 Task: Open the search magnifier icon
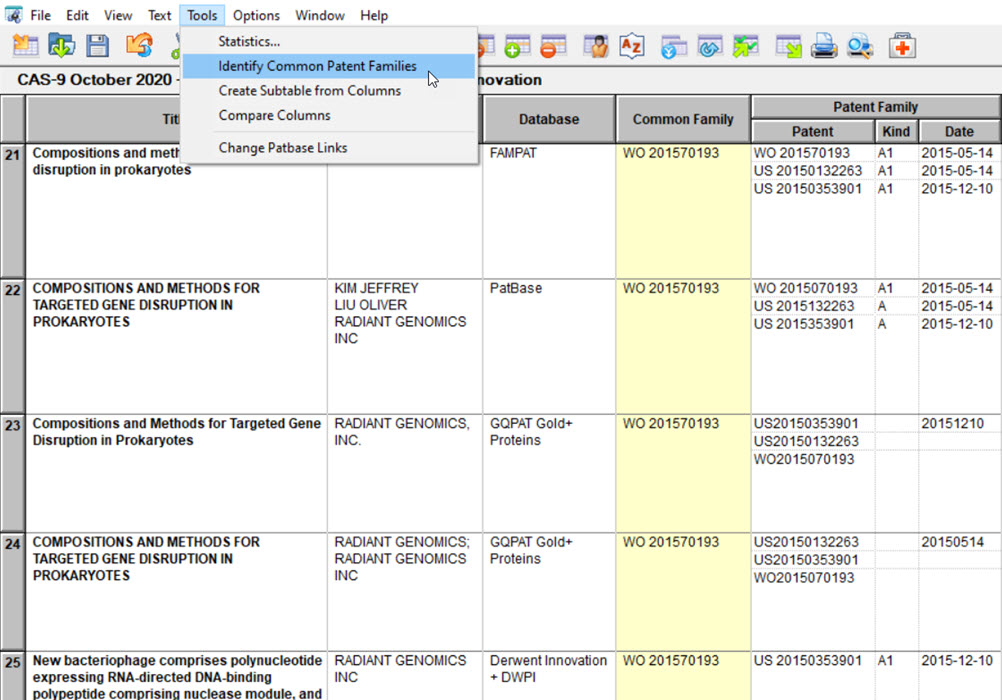858,46
